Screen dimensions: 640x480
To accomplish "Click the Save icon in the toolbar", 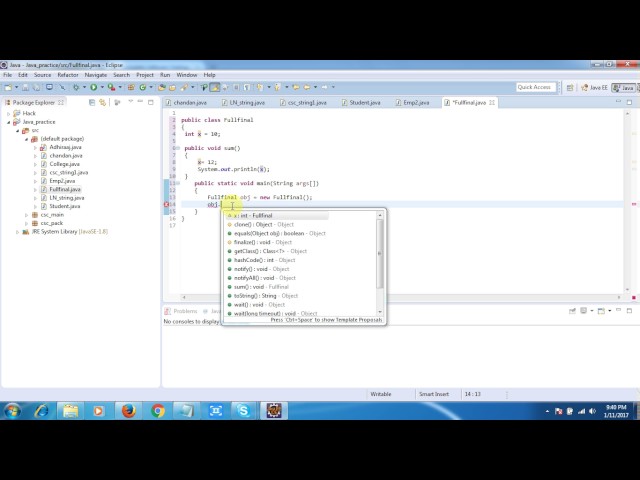I will (x=25, y=87).
